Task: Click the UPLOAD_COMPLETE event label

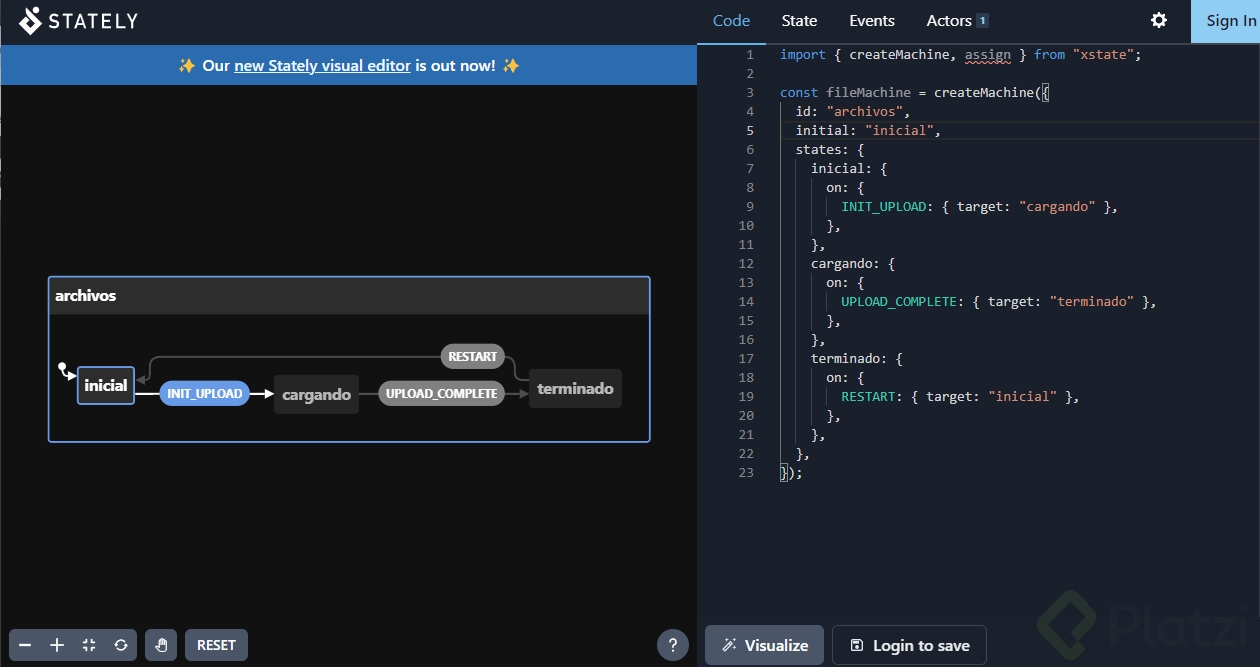Action: click(x=441, y=394)
